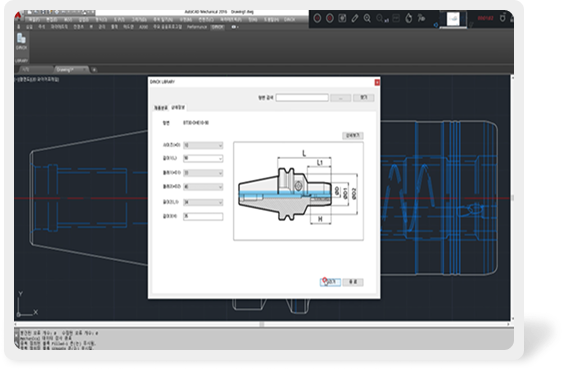
Task: Click the model search text field
Action: point(302,98)
